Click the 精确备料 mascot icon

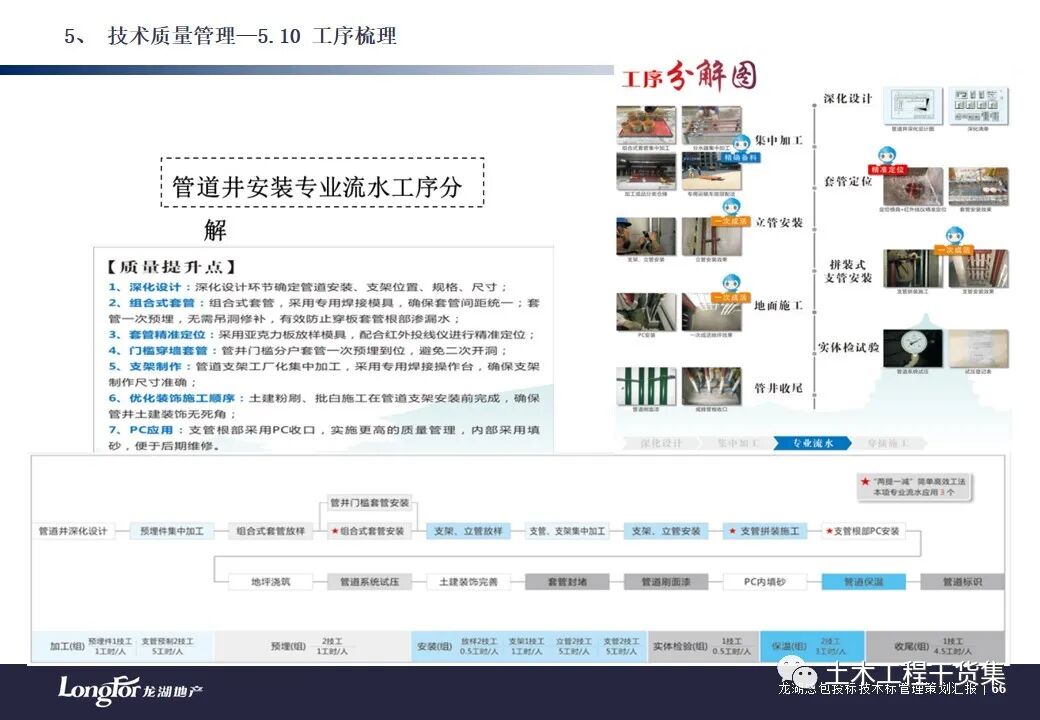744,146
